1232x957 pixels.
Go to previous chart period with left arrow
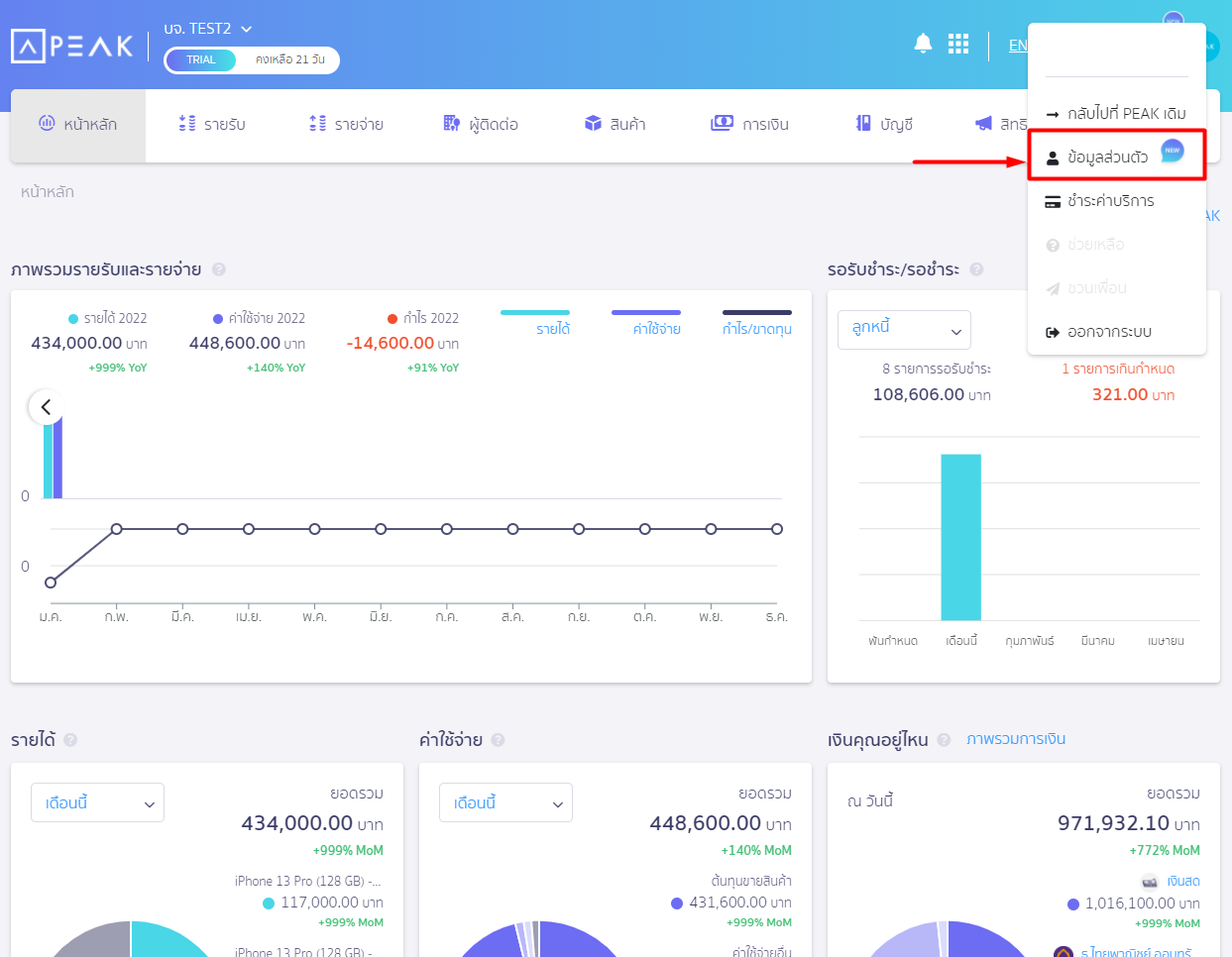pos(46,407)
